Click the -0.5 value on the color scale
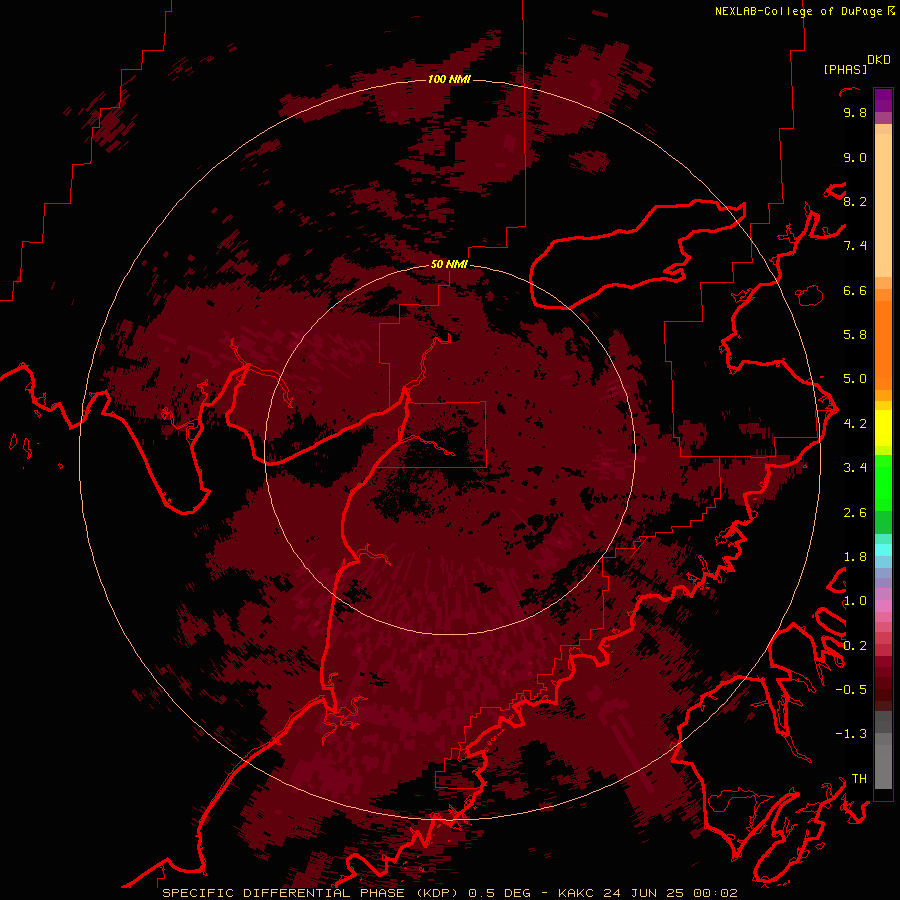Image resolution: width=900 pixels, height=900 pixels. [x=851, y=690]
